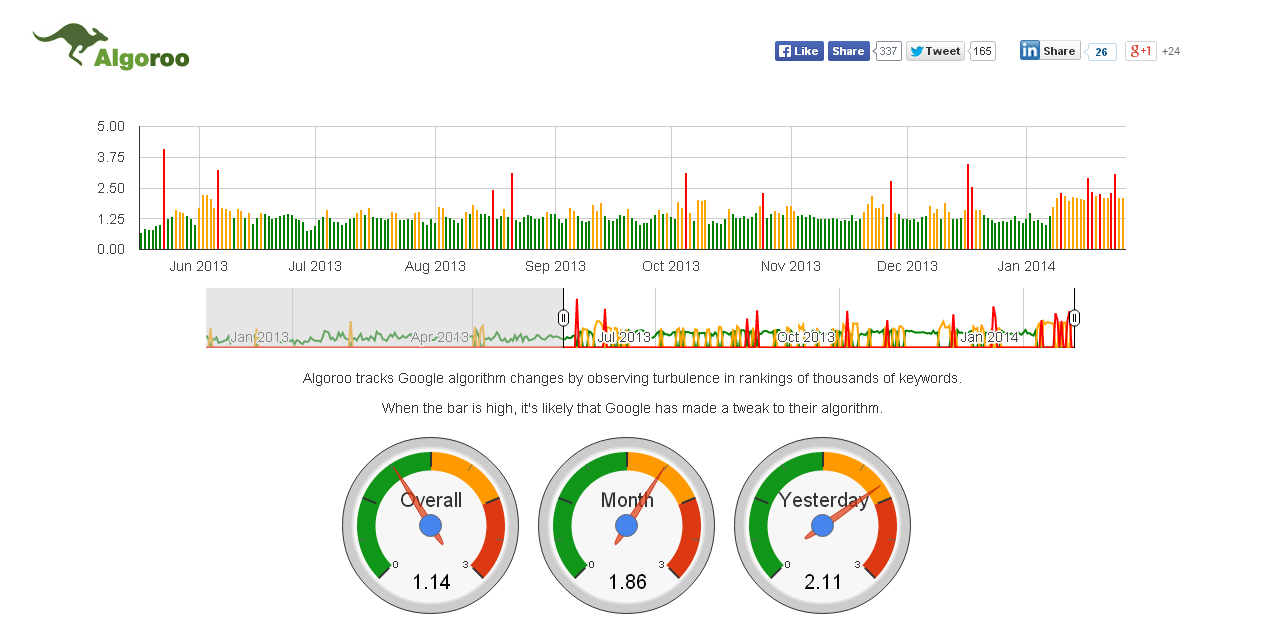Screen dimensions: 1263x619
Task: Click the LinkedIn share count 26
Action: [1101, 52]
